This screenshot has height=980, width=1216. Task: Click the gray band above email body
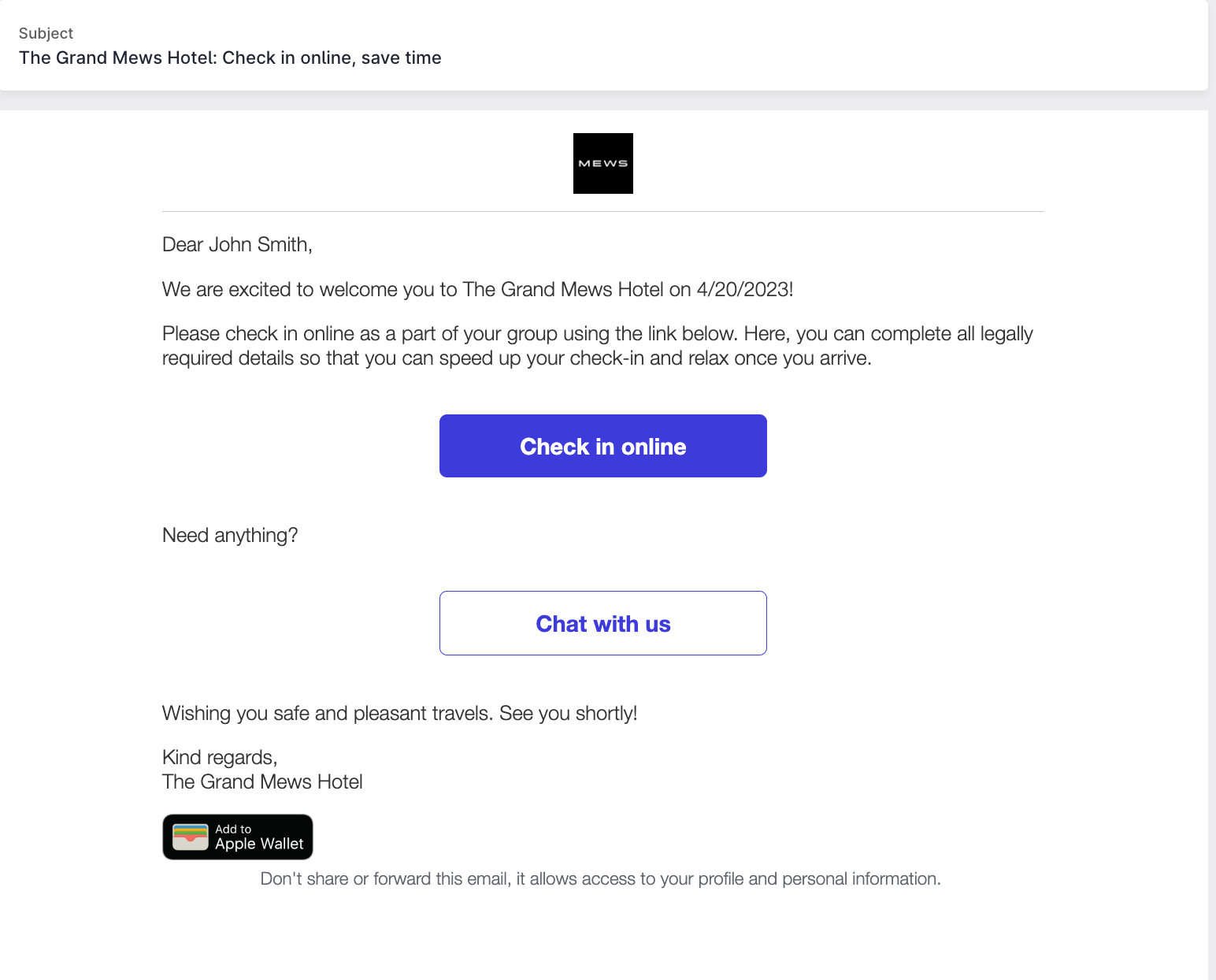coord(603,100)
